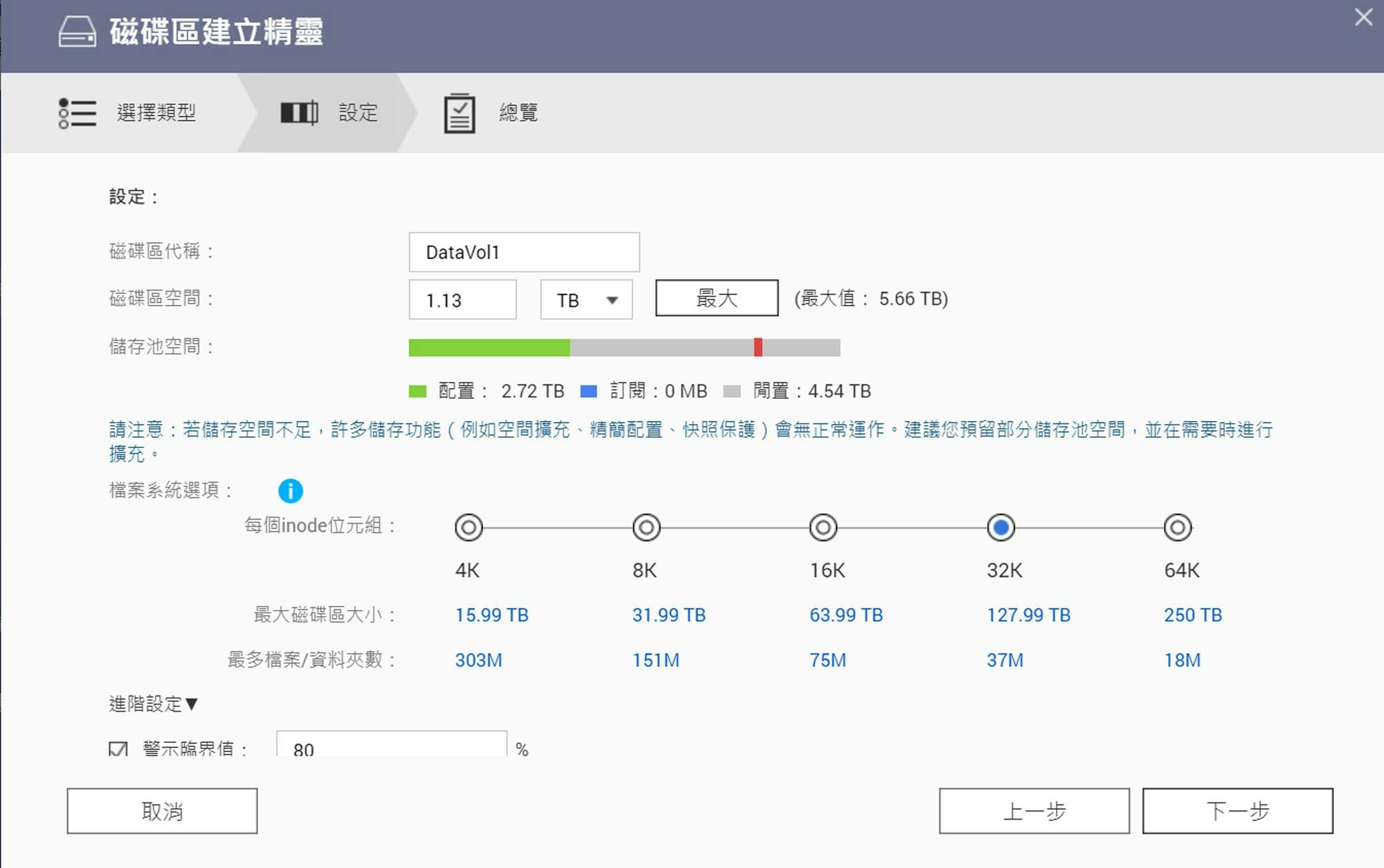
Task: Click the 31.99 TB value
Action: (x=668, y=615)
